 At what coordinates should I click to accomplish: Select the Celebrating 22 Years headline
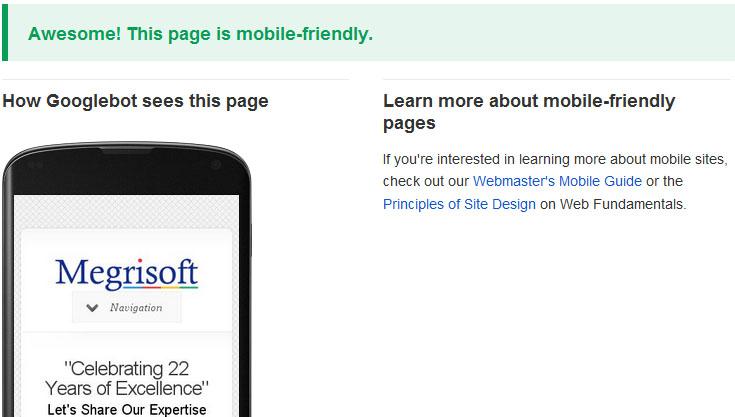(x=127, y=379)
